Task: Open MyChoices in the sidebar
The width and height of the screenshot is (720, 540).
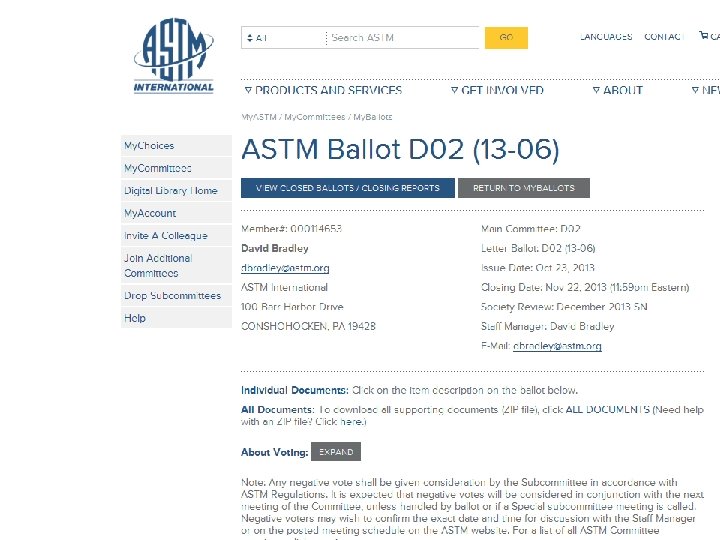Action: [149, 146]
